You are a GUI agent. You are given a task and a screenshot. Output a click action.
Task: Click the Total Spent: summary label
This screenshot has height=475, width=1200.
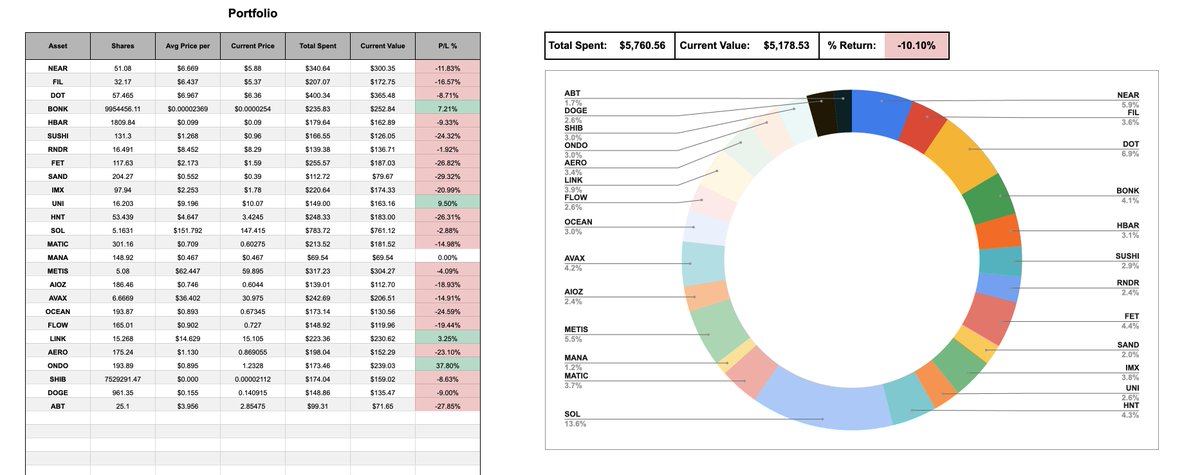pos(578,45)
